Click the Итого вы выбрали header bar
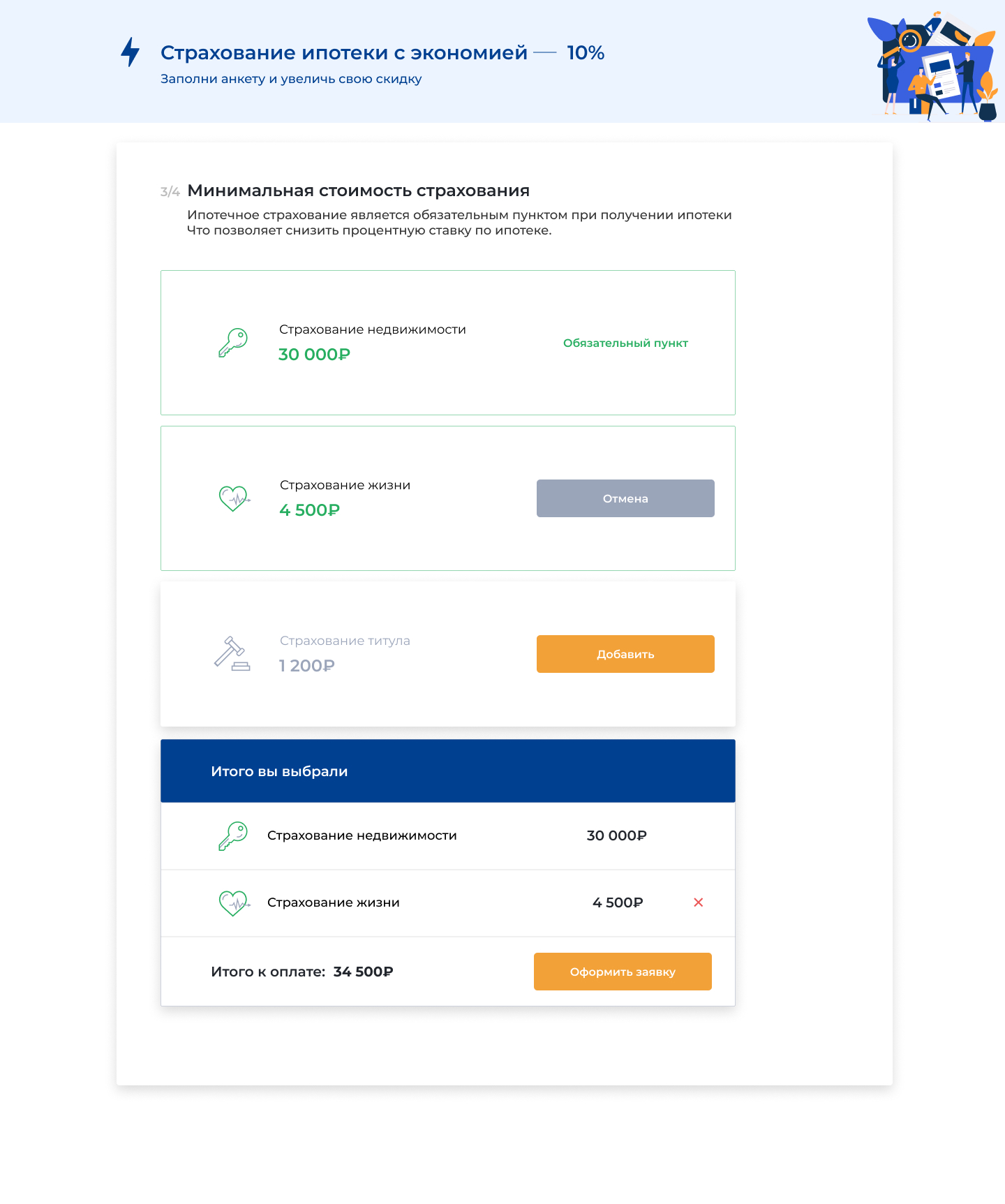 click(447, 771)
